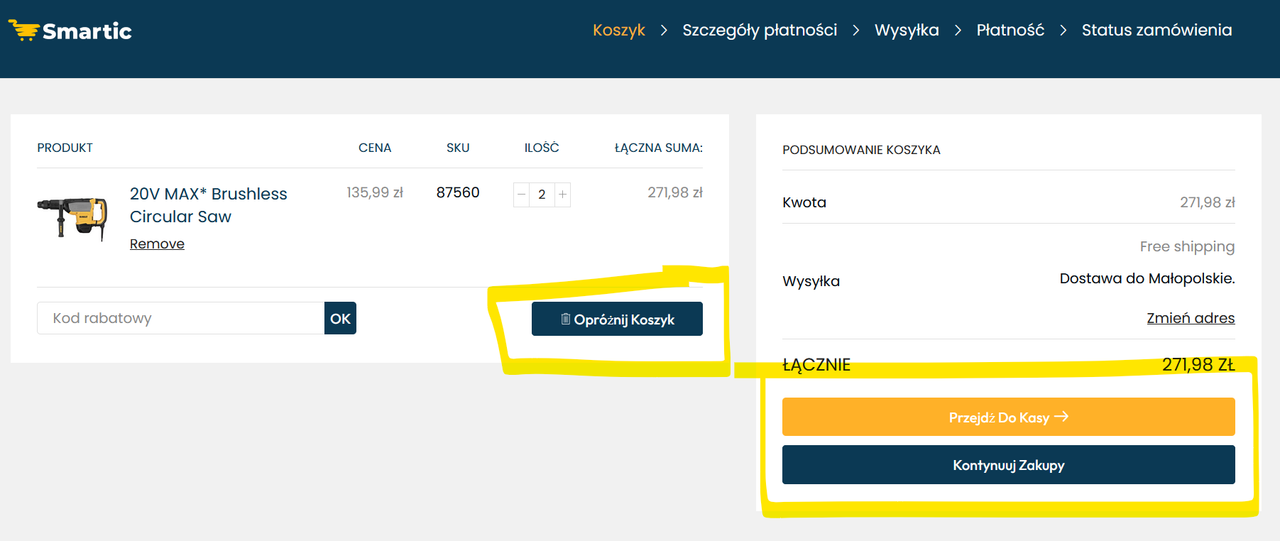Viewport: 1280px width, 541px height.
Task: Decrease the quantity with the minus button
Action: 521,194
